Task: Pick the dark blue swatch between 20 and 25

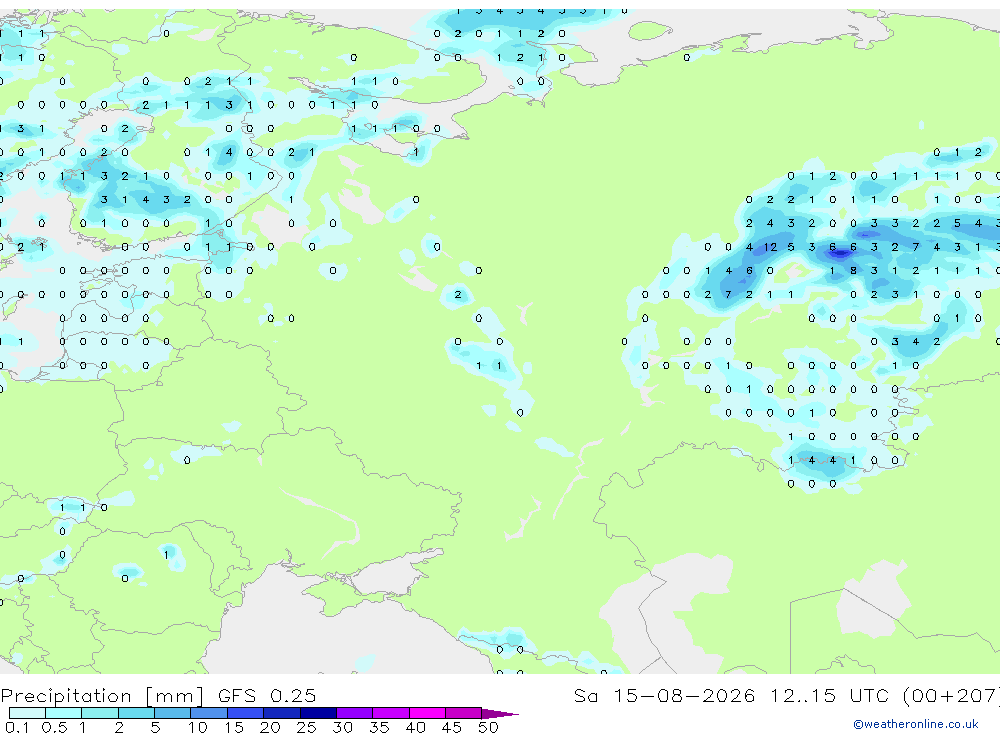Action: [x=281, y=713]
